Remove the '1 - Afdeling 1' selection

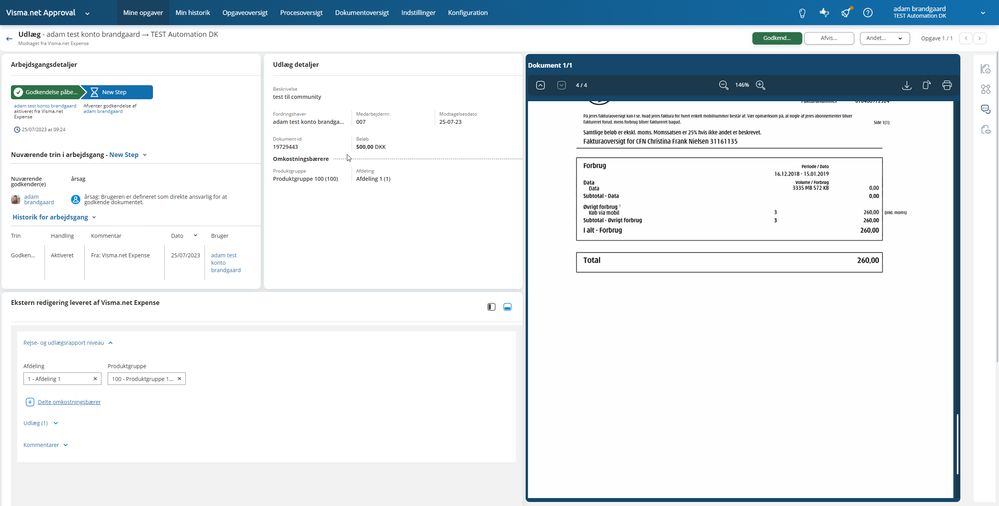click(x=96, y=379)
